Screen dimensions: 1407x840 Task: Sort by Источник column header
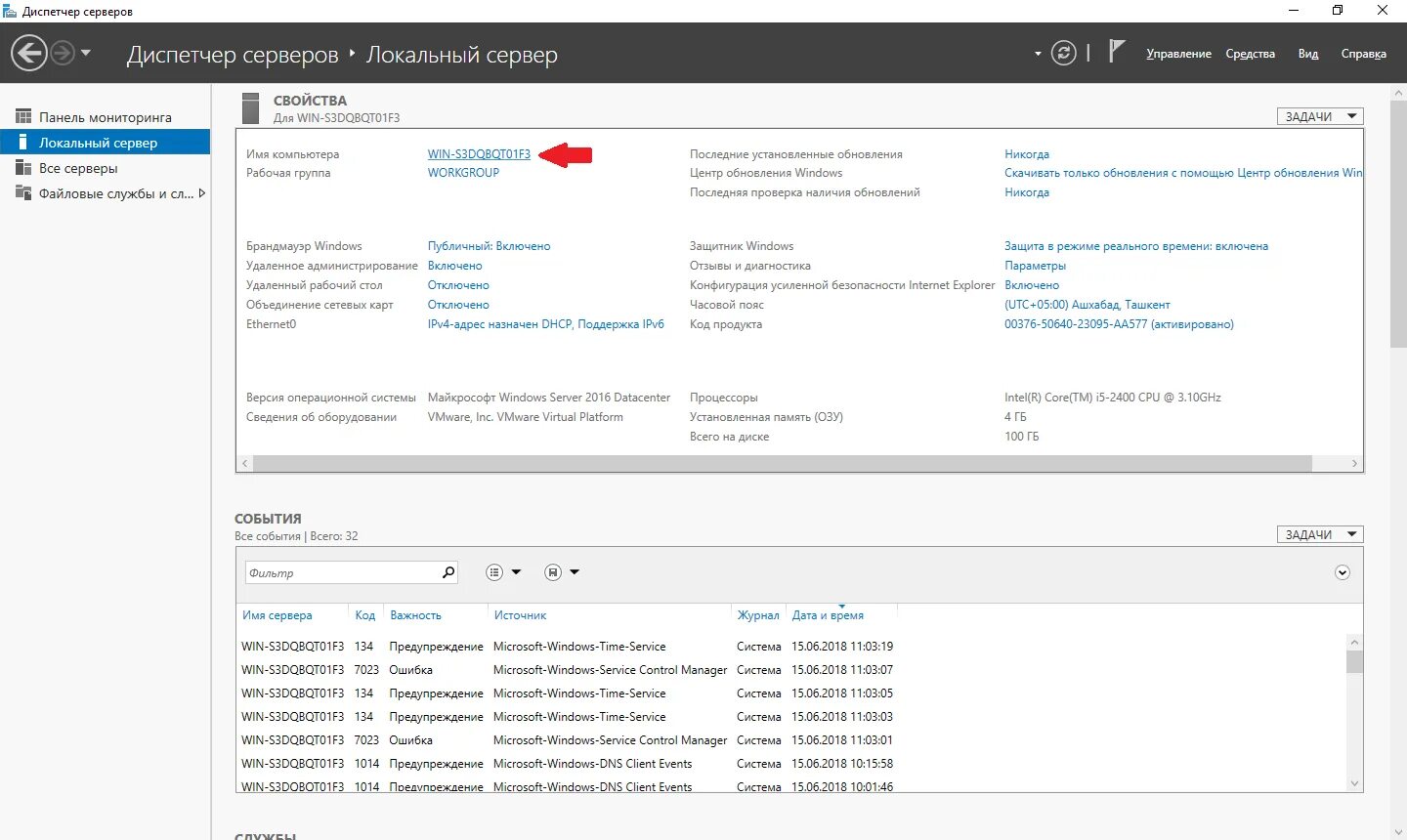[x=520, y=615]
